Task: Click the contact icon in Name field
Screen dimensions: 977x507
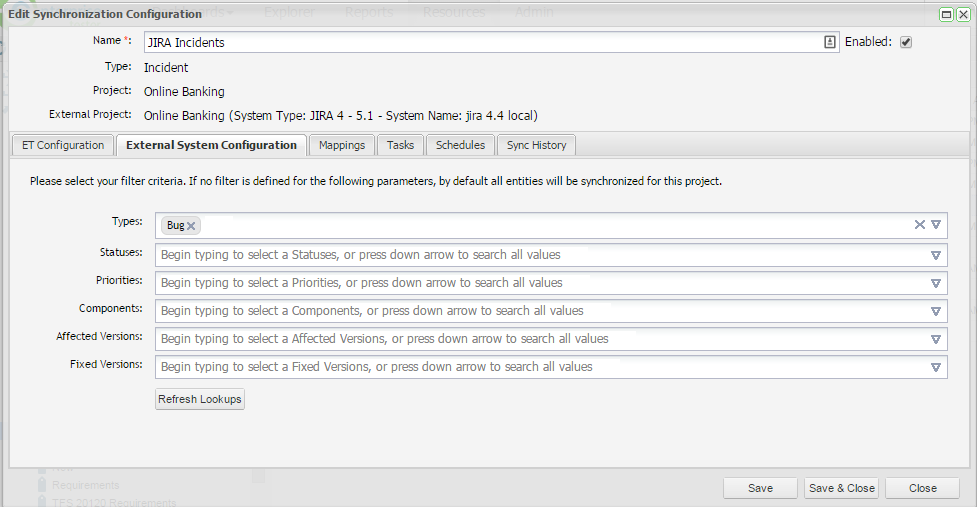Action: (x=830, y=42)
